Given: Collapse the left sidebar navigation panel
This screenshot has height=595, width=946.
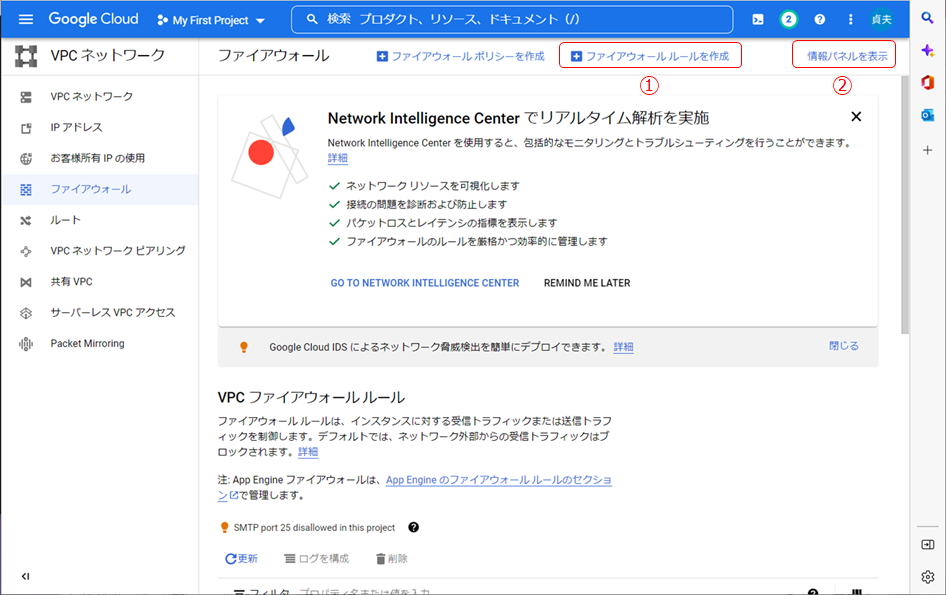Looking at the screenshot, I should click(25, 576).
